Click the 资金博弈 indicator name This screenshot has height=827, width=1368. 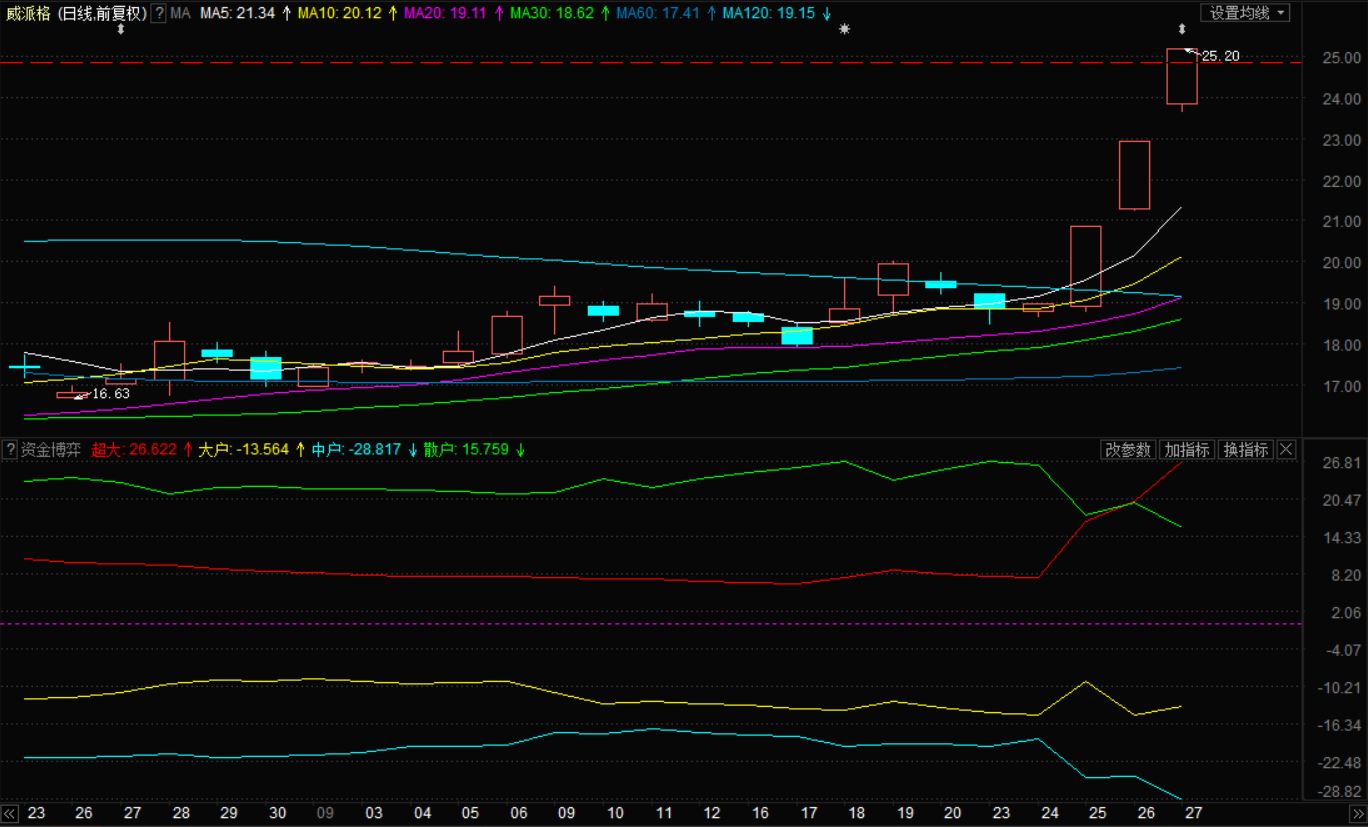(52, 450)
